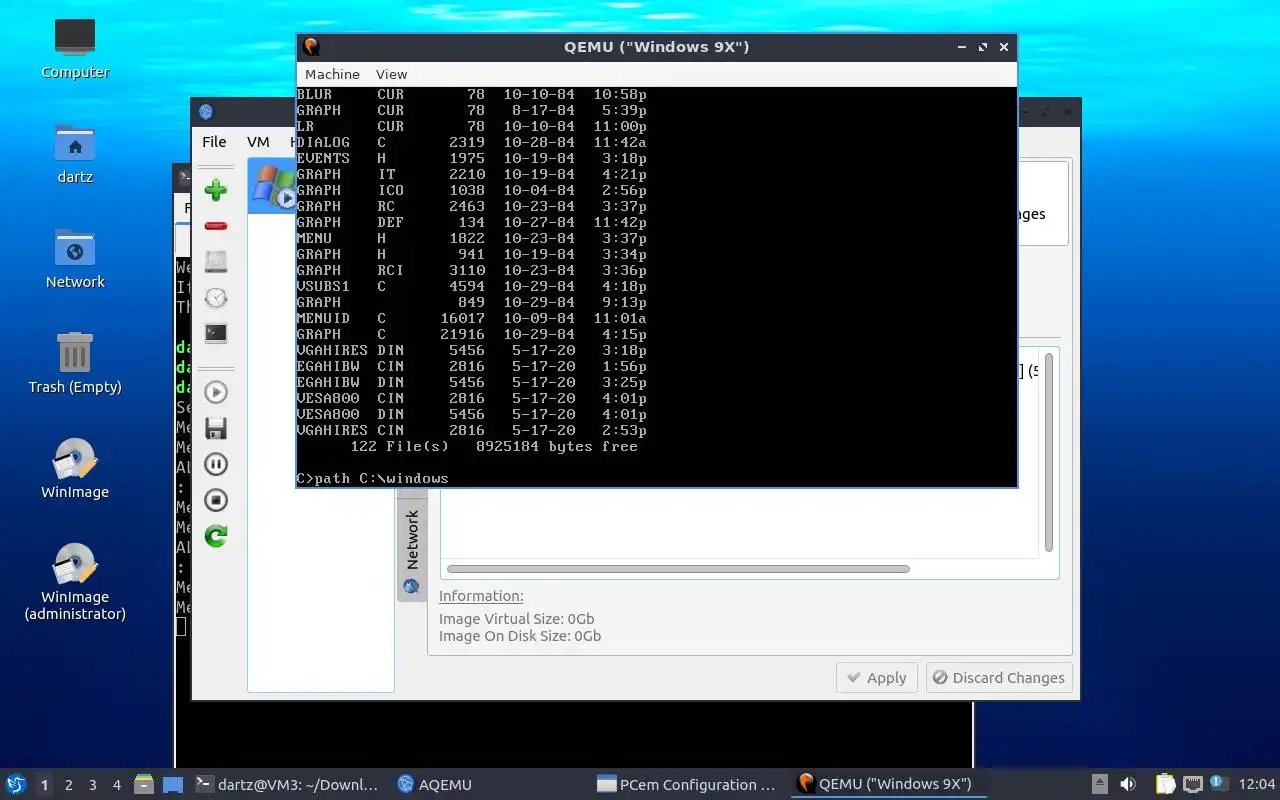This screenshot has height=800, width=1280.
Task: Start the VM with the AQEMU play icon
Action: click(x=215, y=392)
